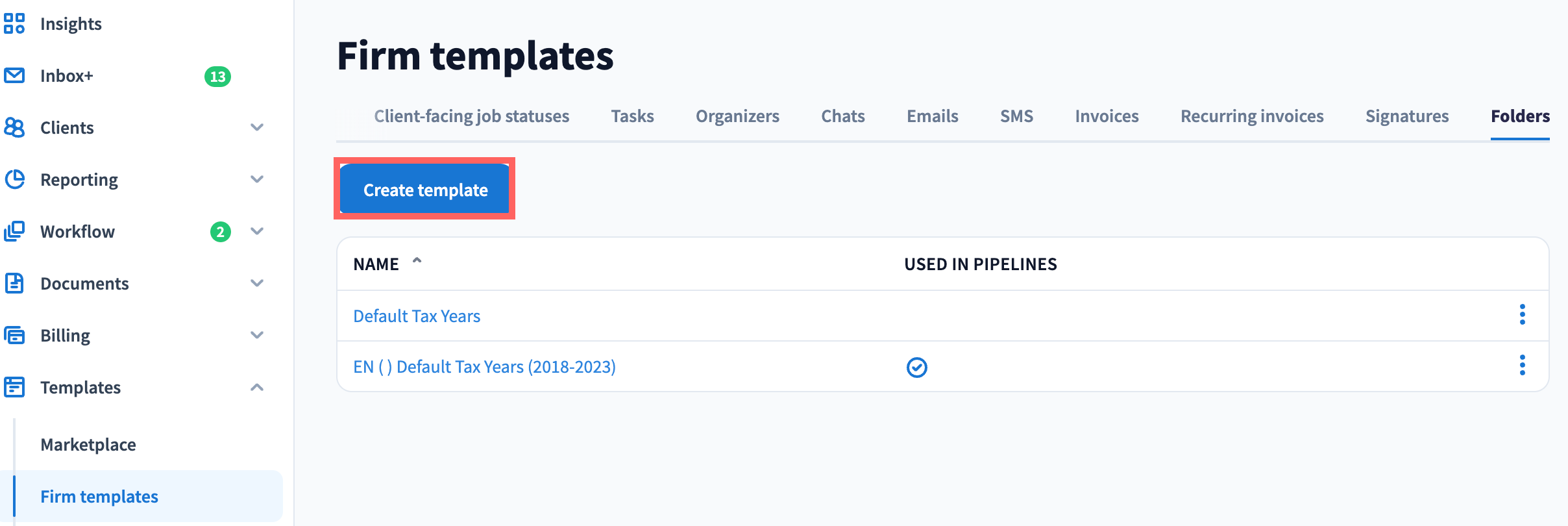Image resolution: width=1568 pixels, height=526 pixels.
Task: Click the Workflow stacked pages icon
Action: coord(14,231)
